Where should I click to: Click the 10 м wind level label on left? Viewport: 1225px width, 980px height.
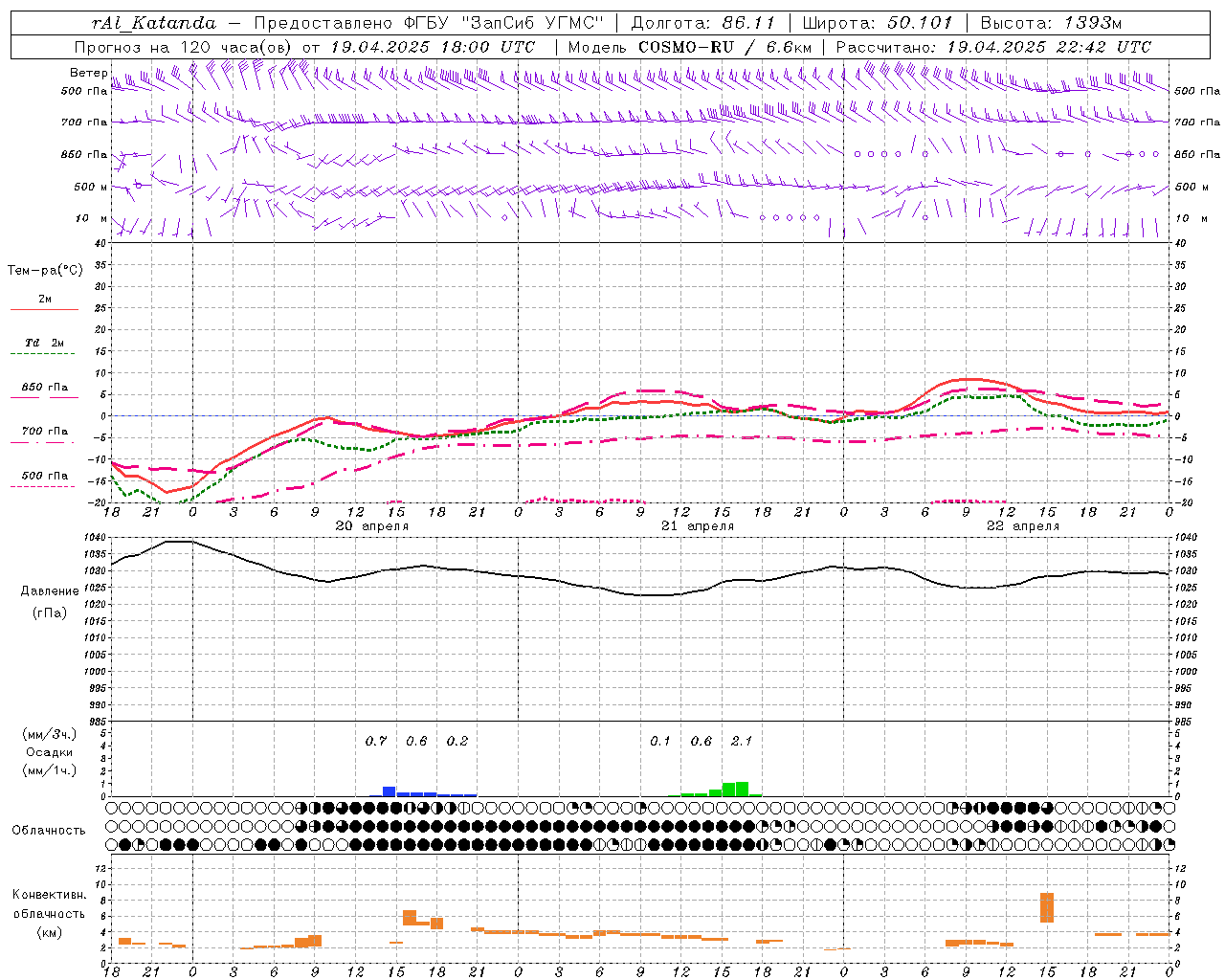tap(91, 218)
